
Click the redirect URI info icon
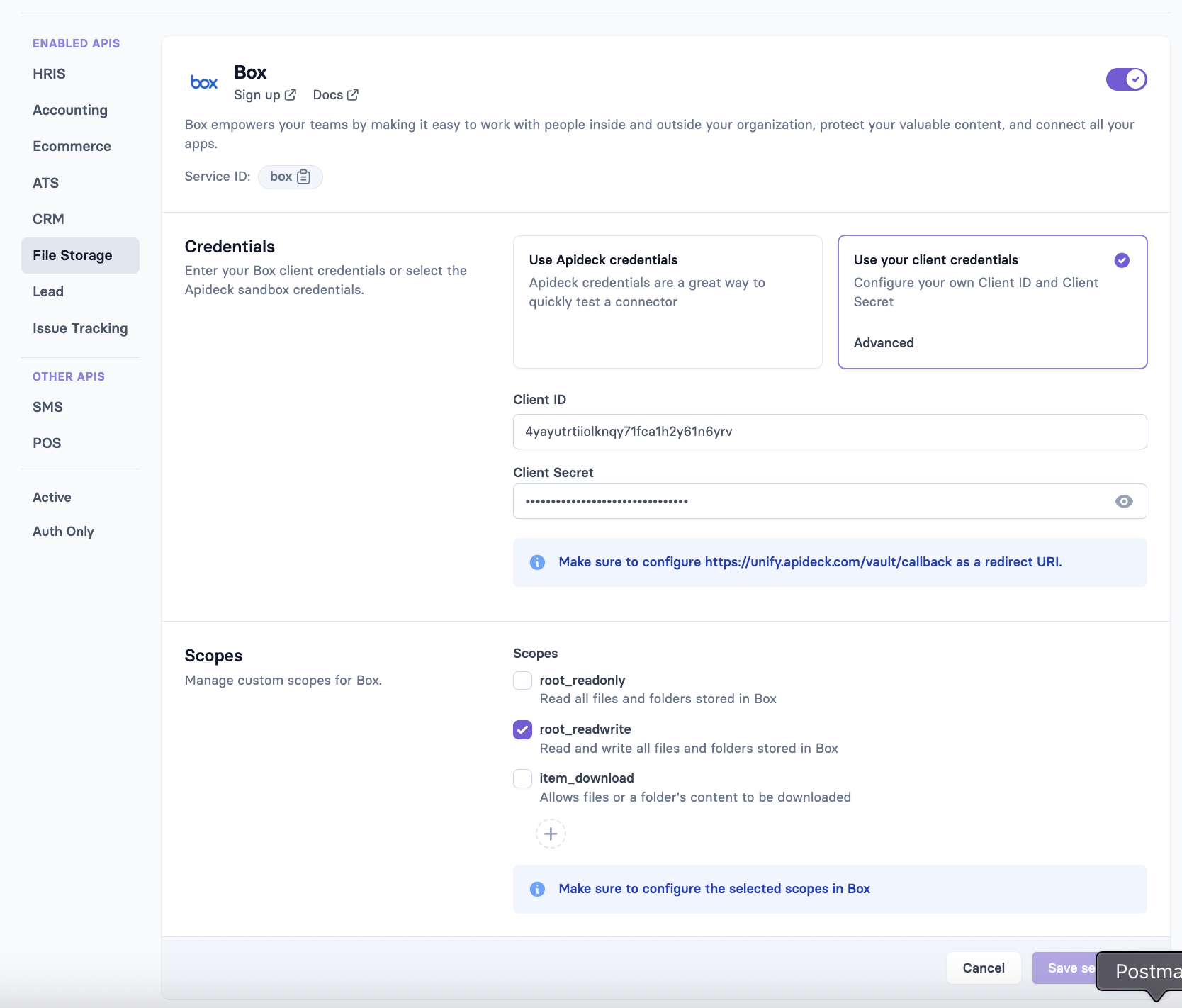coord(538,562)
